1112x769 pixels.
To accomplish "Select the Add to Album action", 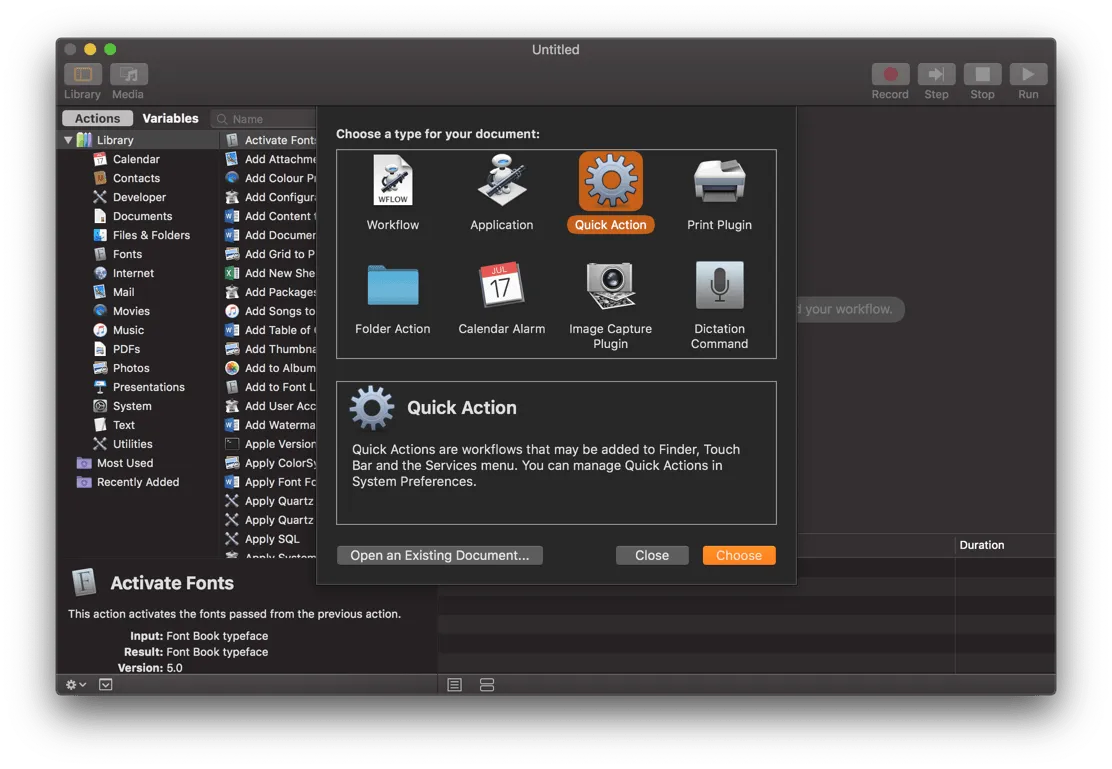I will pos(269,368).
